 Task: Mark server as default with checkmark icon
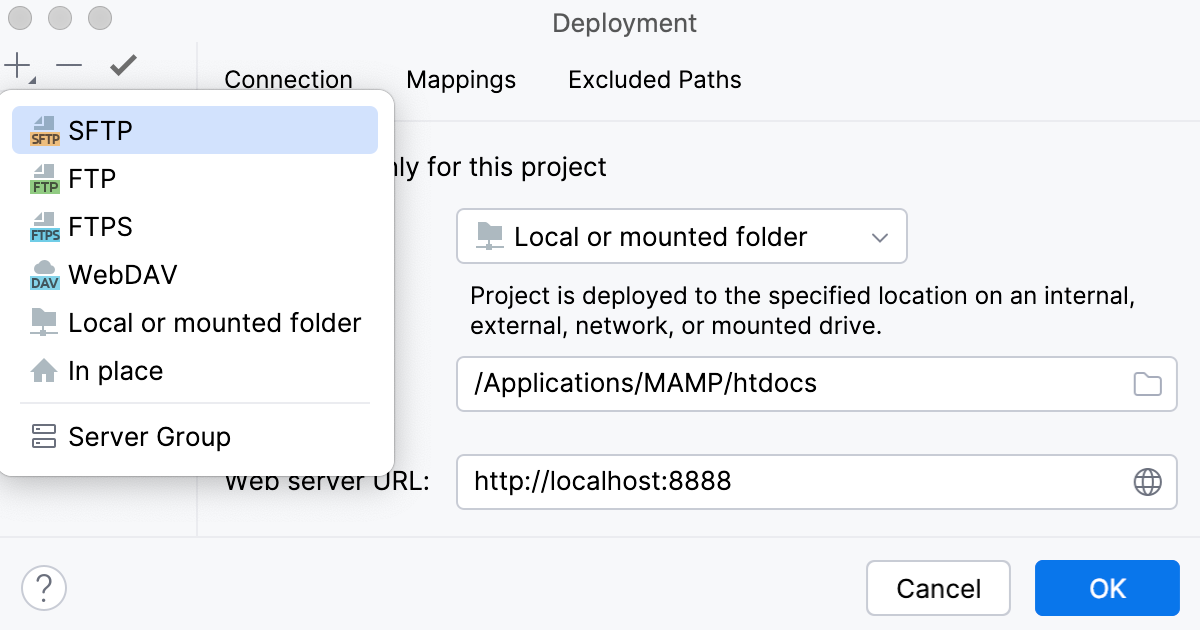point(122,65)
